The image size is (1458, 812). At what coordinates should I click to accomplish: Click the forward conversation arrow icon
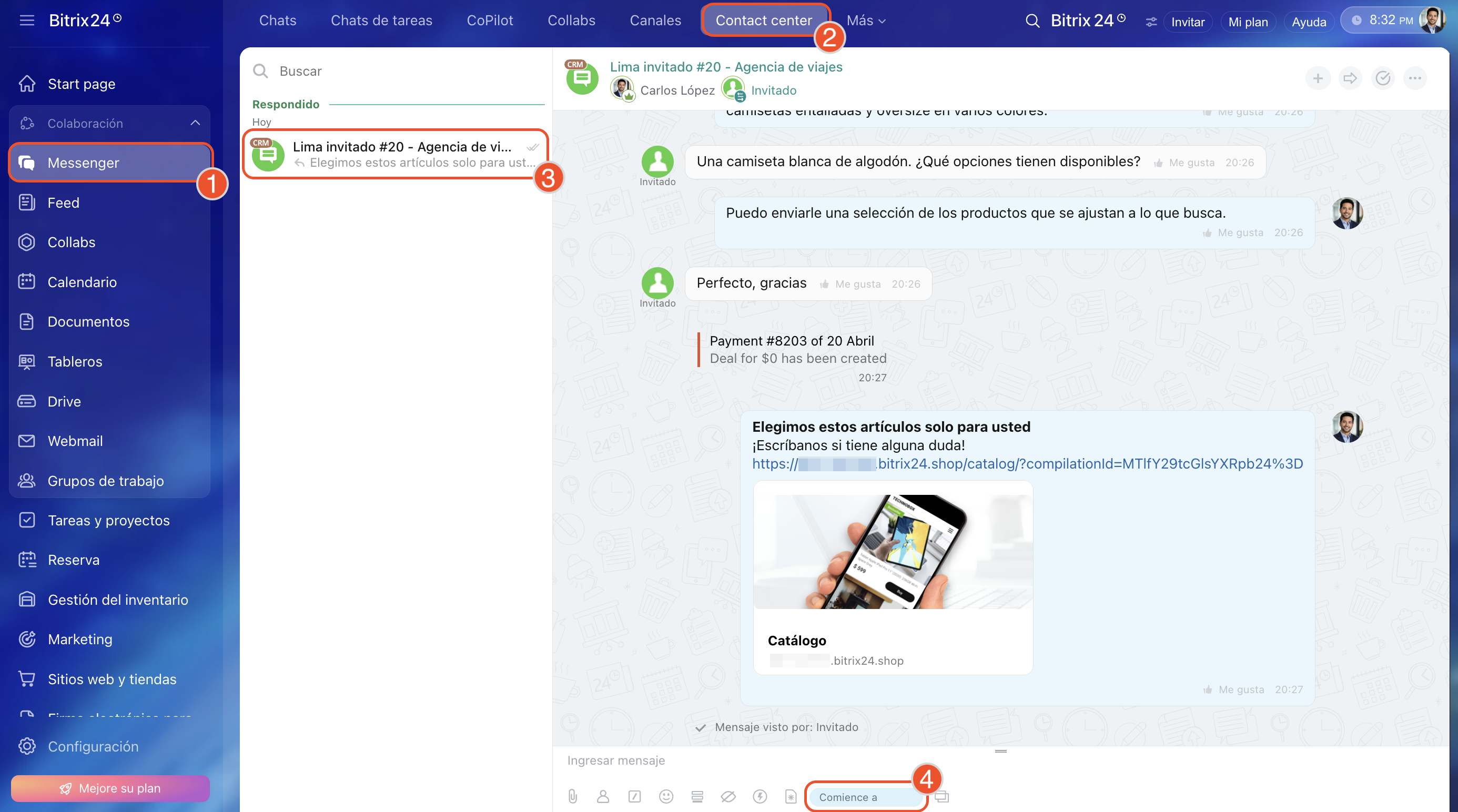1350,78
